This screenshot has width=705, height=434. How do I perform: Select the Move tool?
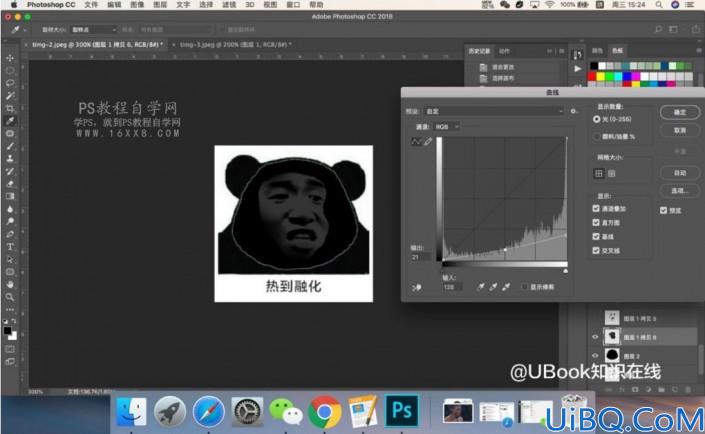(x=10, y=58)
